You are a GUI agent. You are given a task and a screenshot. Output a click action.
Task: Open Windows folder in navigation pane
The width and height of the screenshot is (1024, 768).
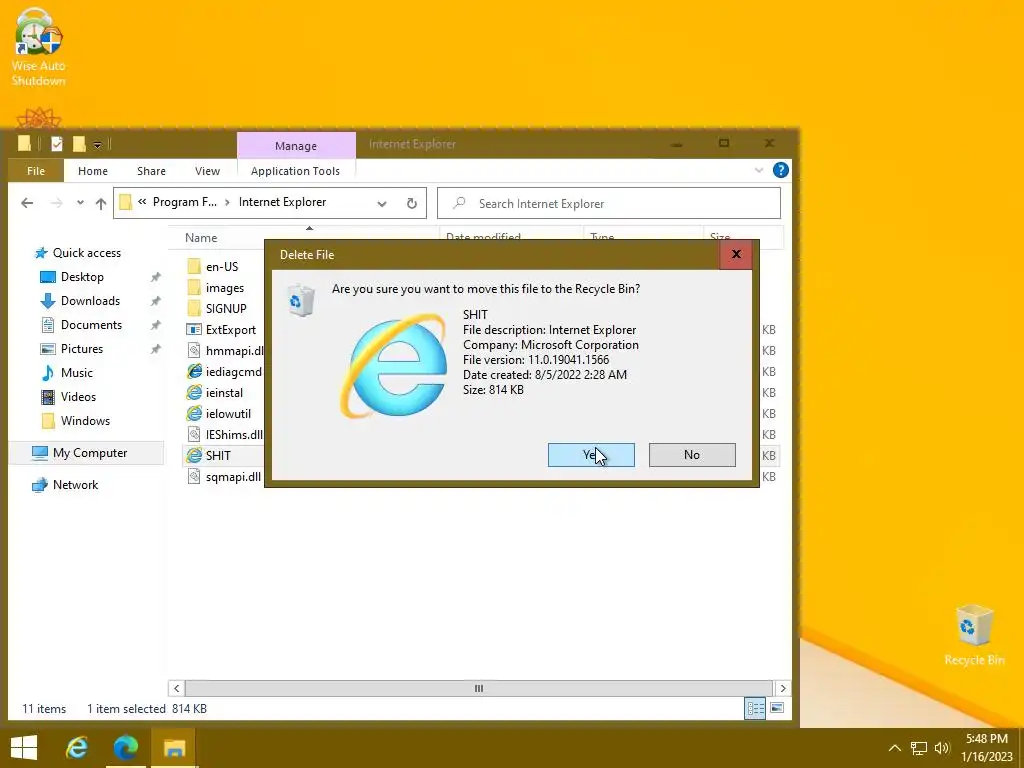[x=85, y=421]
